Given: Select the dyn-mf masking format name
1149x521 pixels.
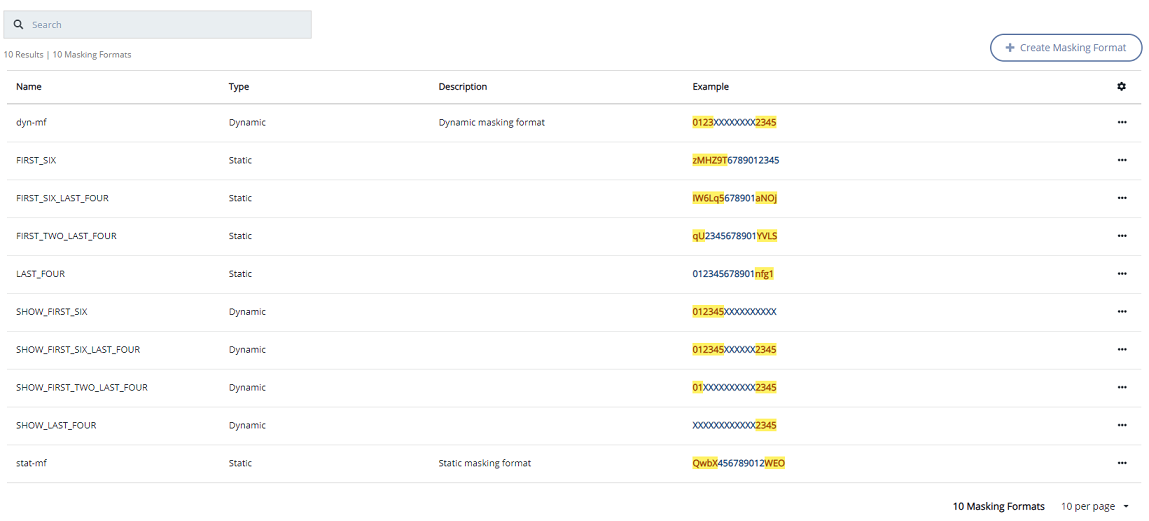Looking at the screenshot, I should 33,122.
